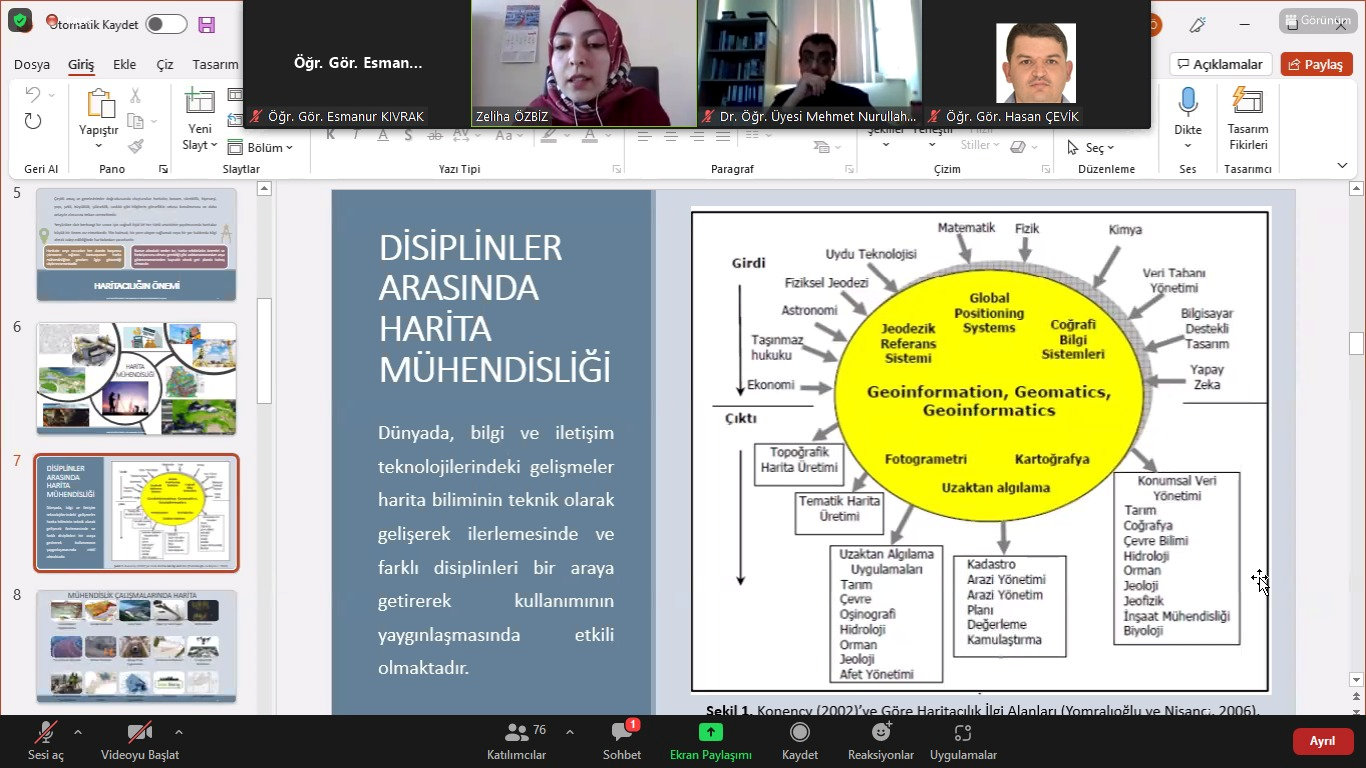This screenshot has height=768, width=1366.
Task: Toggle the Otomatik Kaydet autosave switch
Action: pyautogui.click(x=166, y=24)
